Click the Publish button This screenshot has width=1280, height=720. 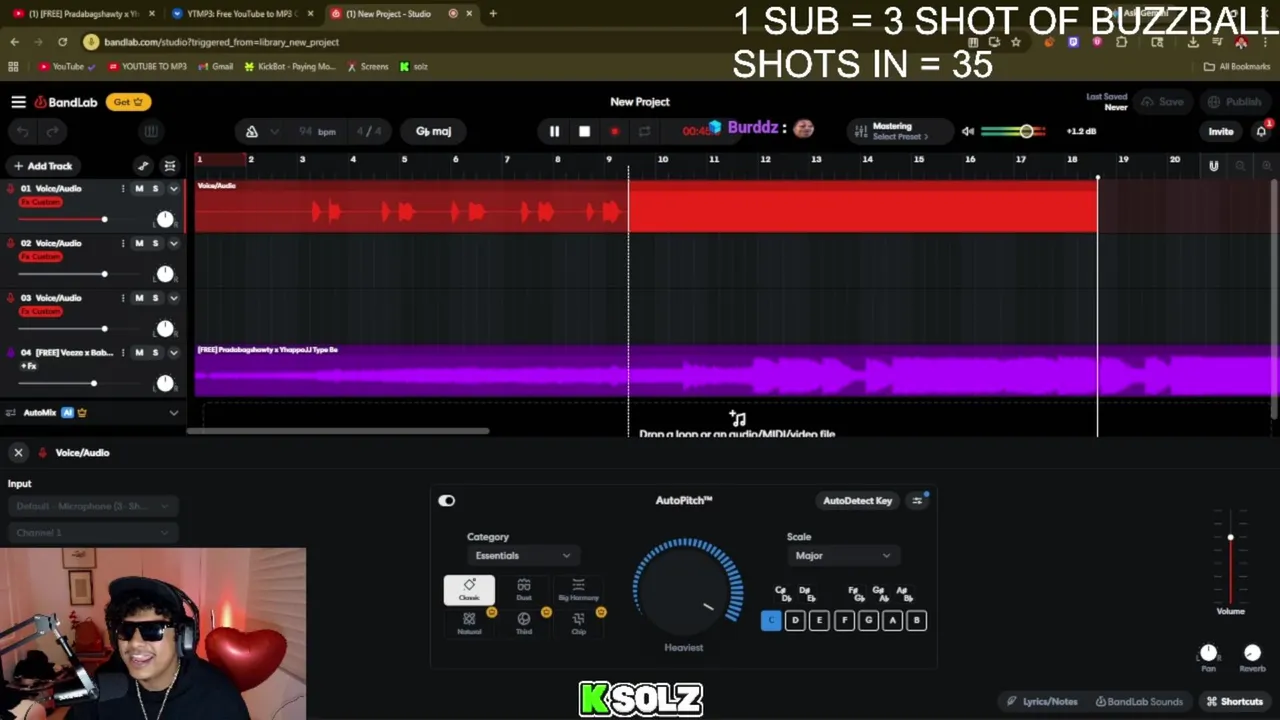1234,102
